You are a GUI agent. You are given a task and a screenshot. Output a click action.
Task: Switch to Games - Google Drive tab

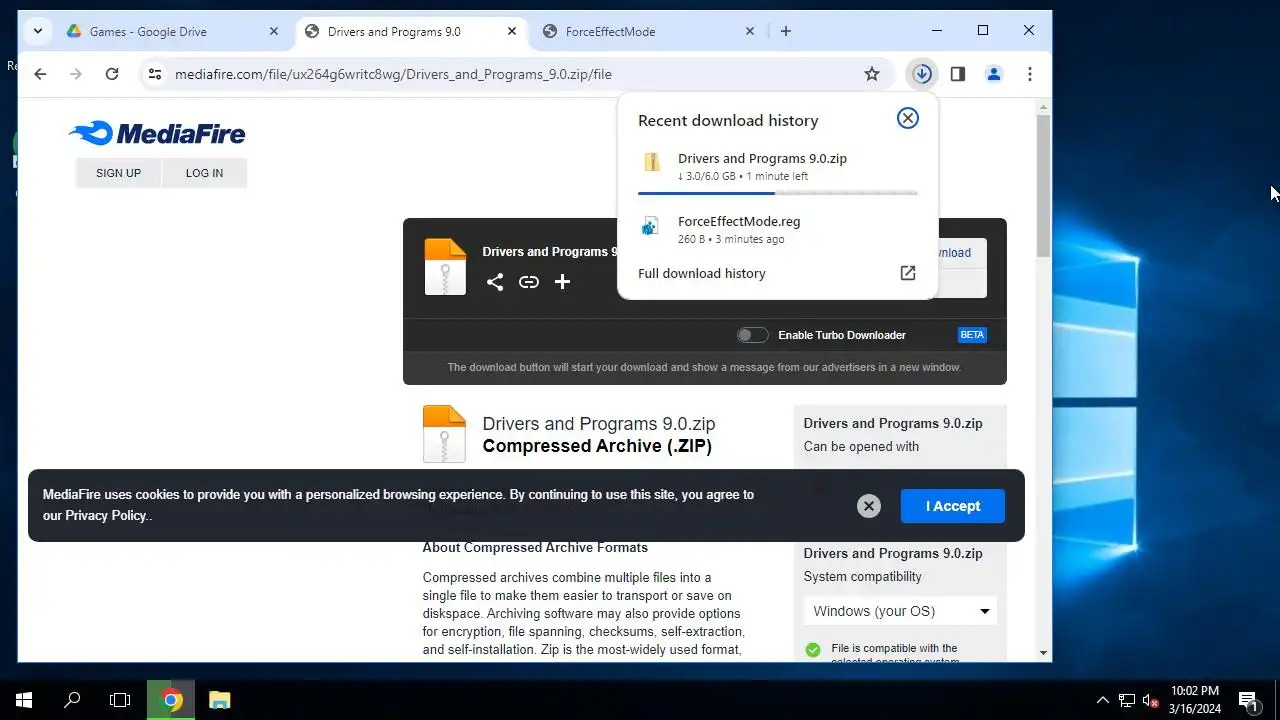coord(172,32)
